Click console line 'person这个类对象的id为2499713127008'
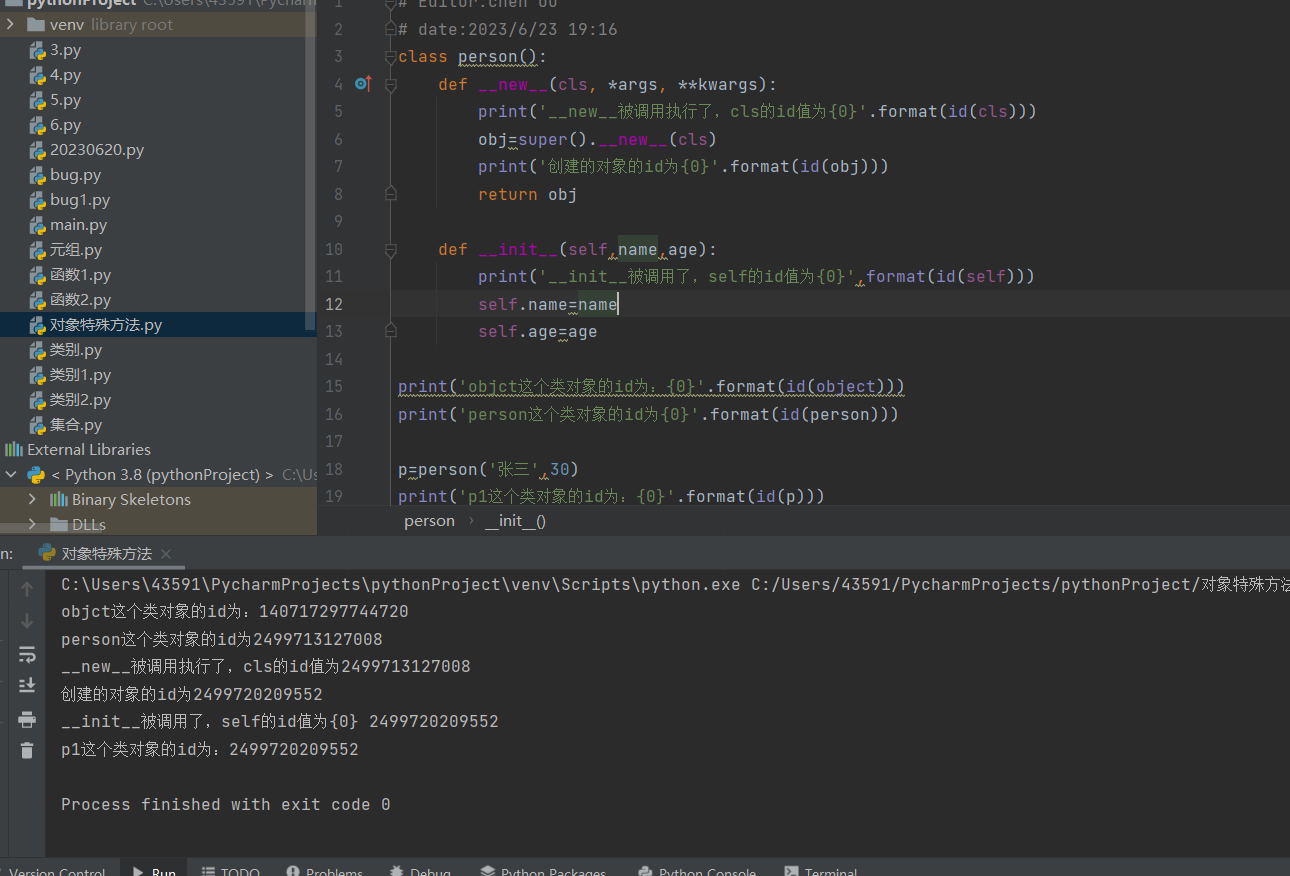 click(221, 639)
